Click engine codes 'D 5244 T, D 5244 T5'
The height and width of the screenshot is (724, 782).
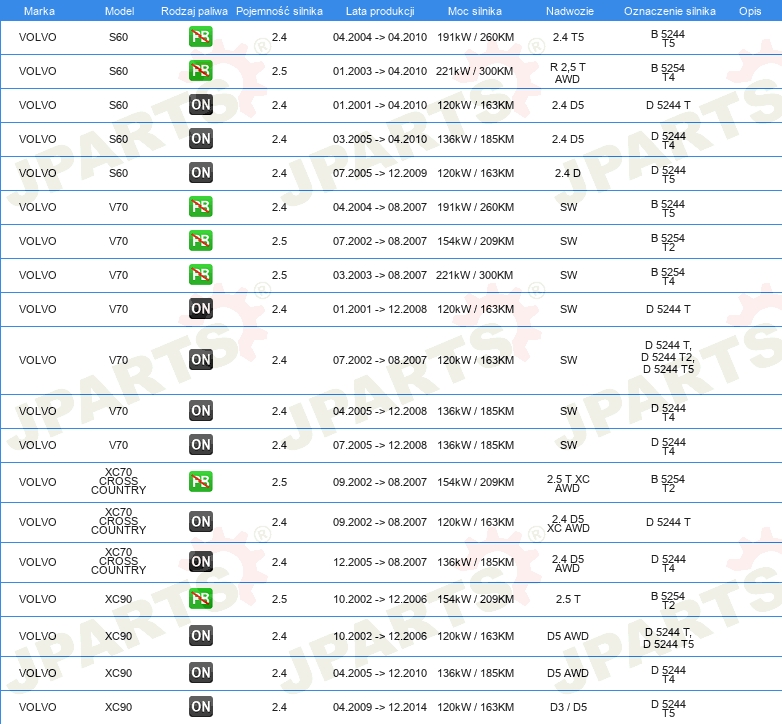[x=668, y=638]
